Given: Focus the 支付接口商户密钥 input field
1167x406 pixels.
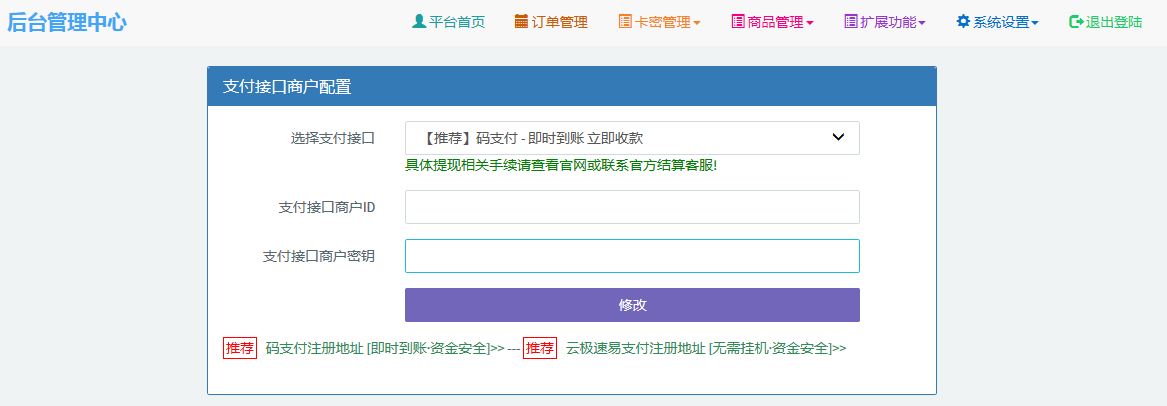Looking at the screenshot, I should coord(632,256).
